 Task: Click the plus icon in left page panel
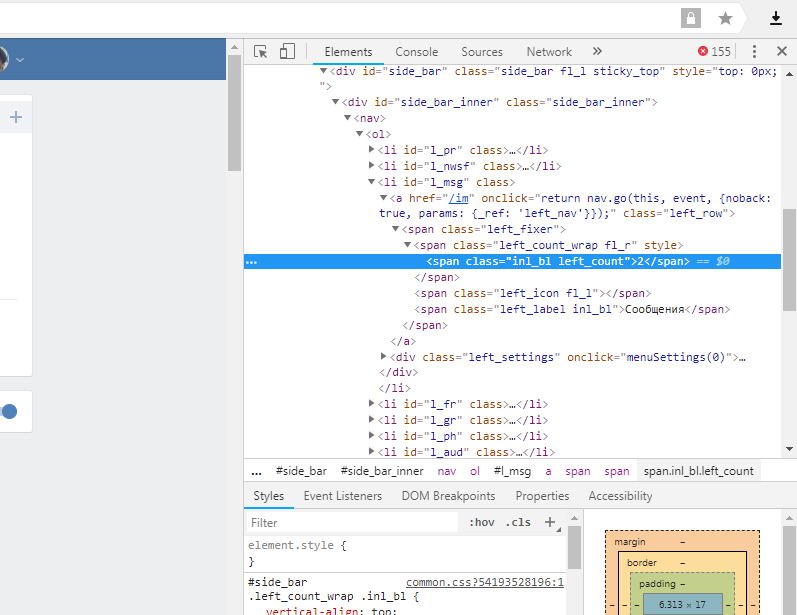[16, 117]
